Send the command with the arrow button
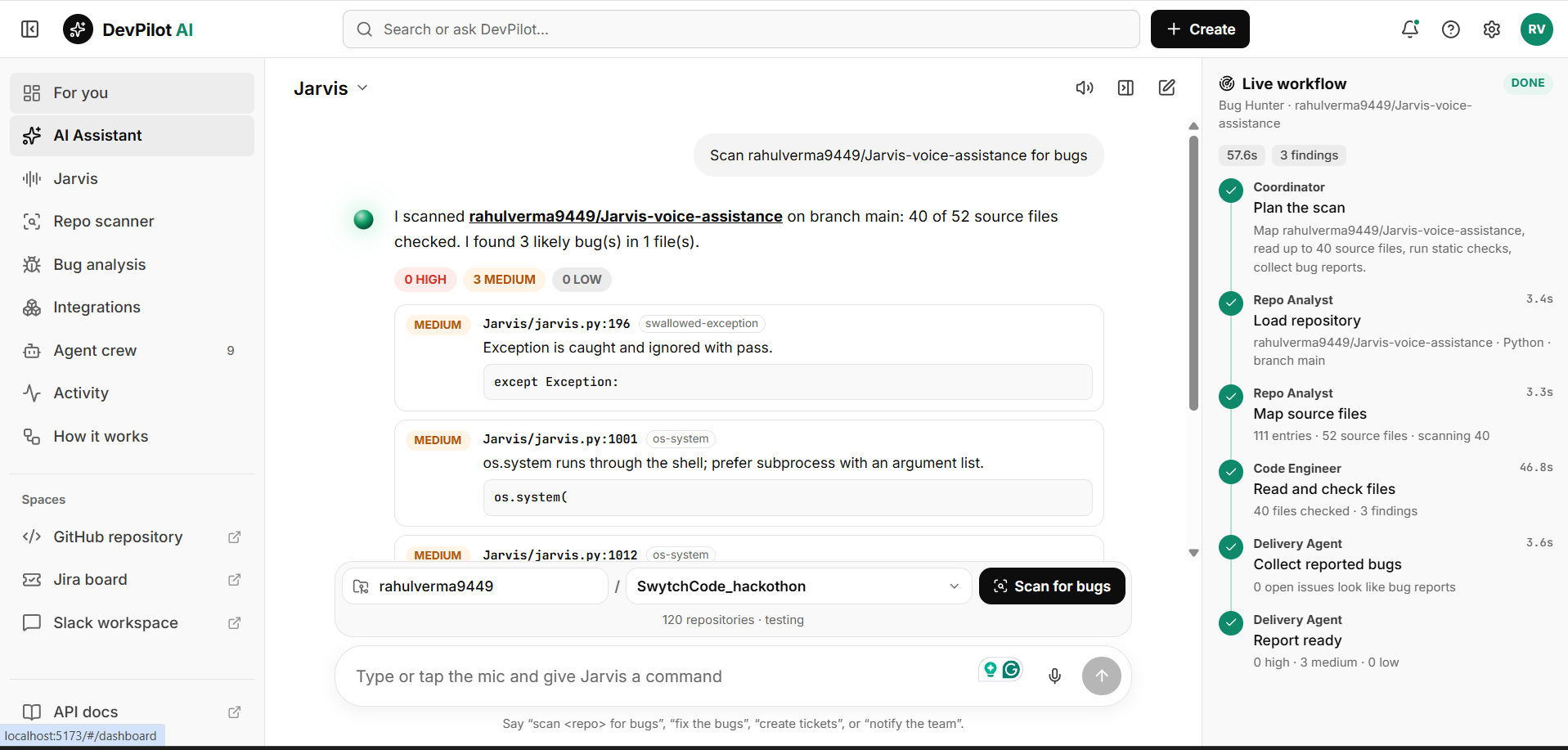Image resolution: width=1568 pixels, height=750 pixels. [x=1102, y=676]
